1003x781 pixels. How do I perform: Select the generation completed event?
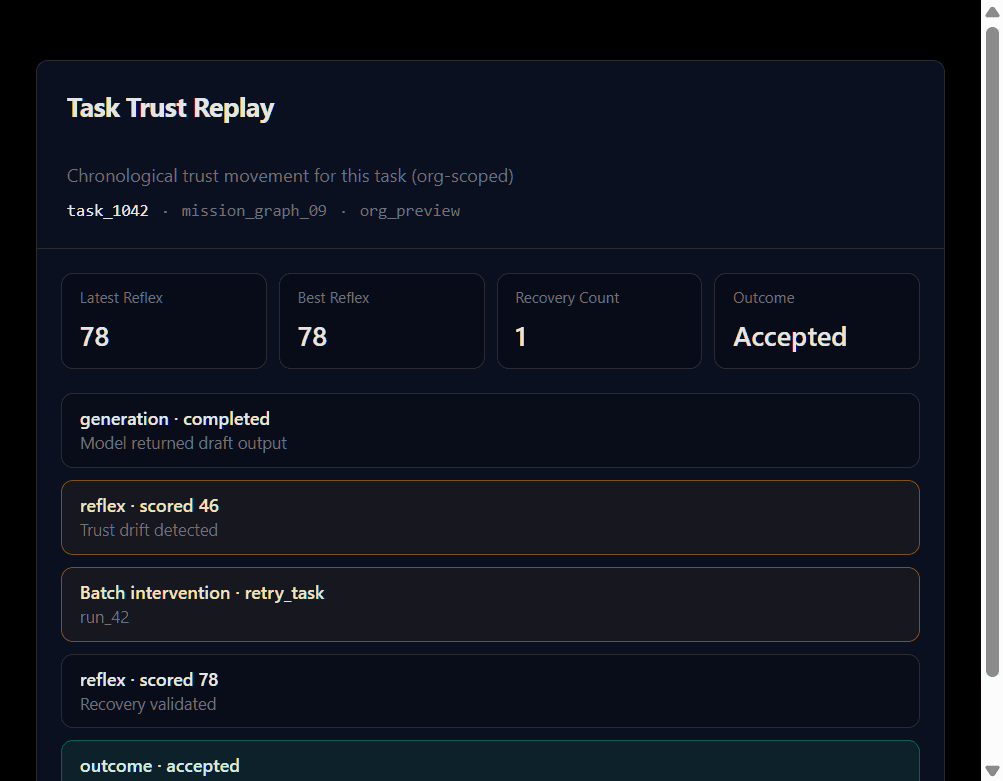[490, 430]
